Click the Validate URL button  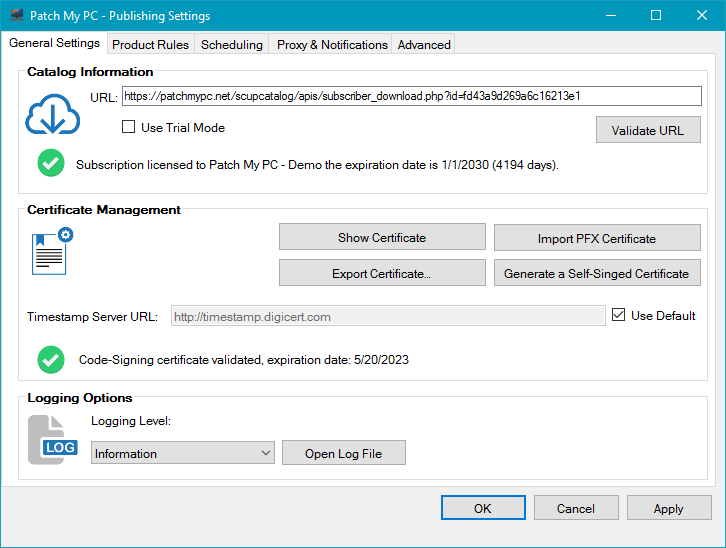648,130
